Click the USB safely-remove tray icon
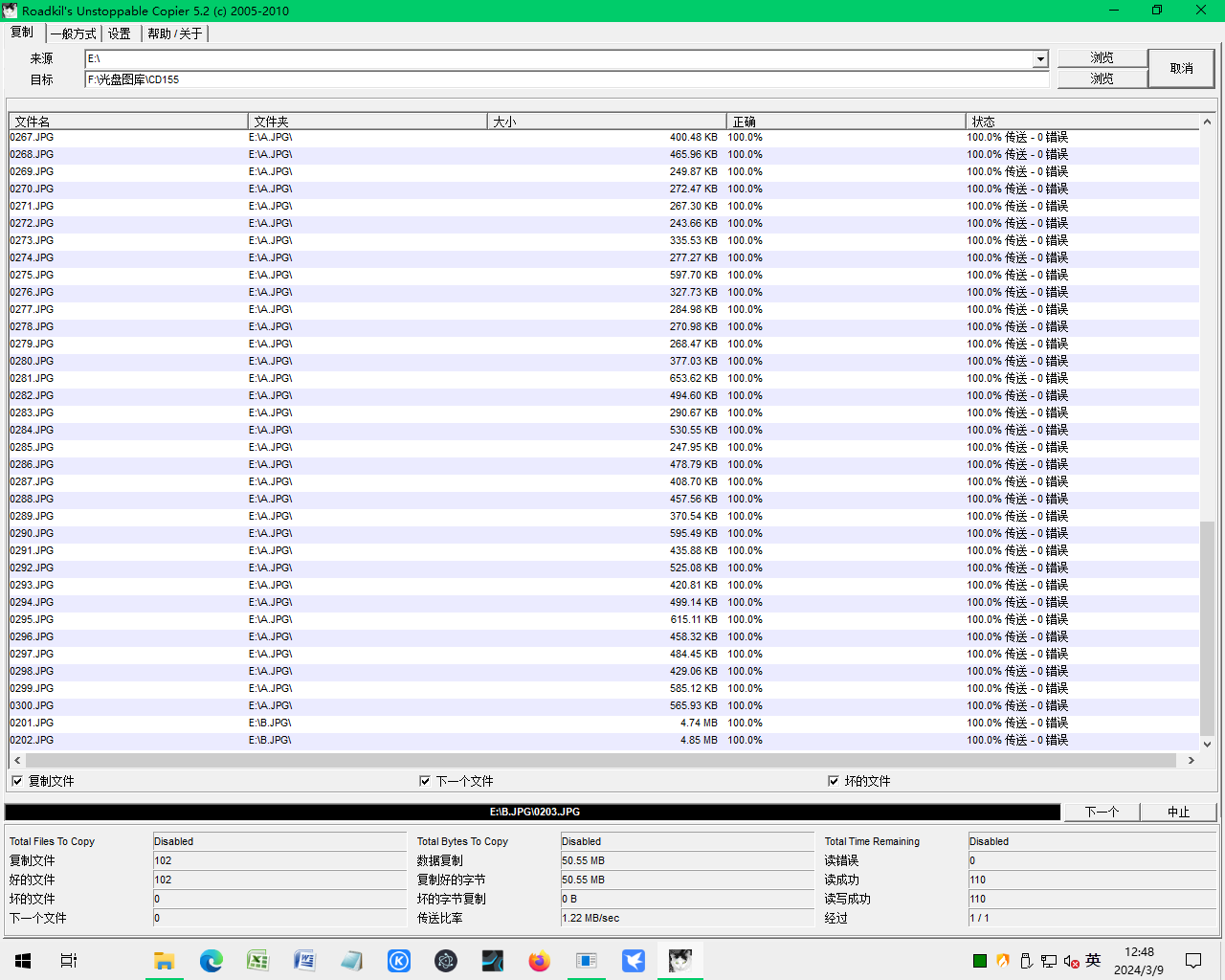 1026,961
